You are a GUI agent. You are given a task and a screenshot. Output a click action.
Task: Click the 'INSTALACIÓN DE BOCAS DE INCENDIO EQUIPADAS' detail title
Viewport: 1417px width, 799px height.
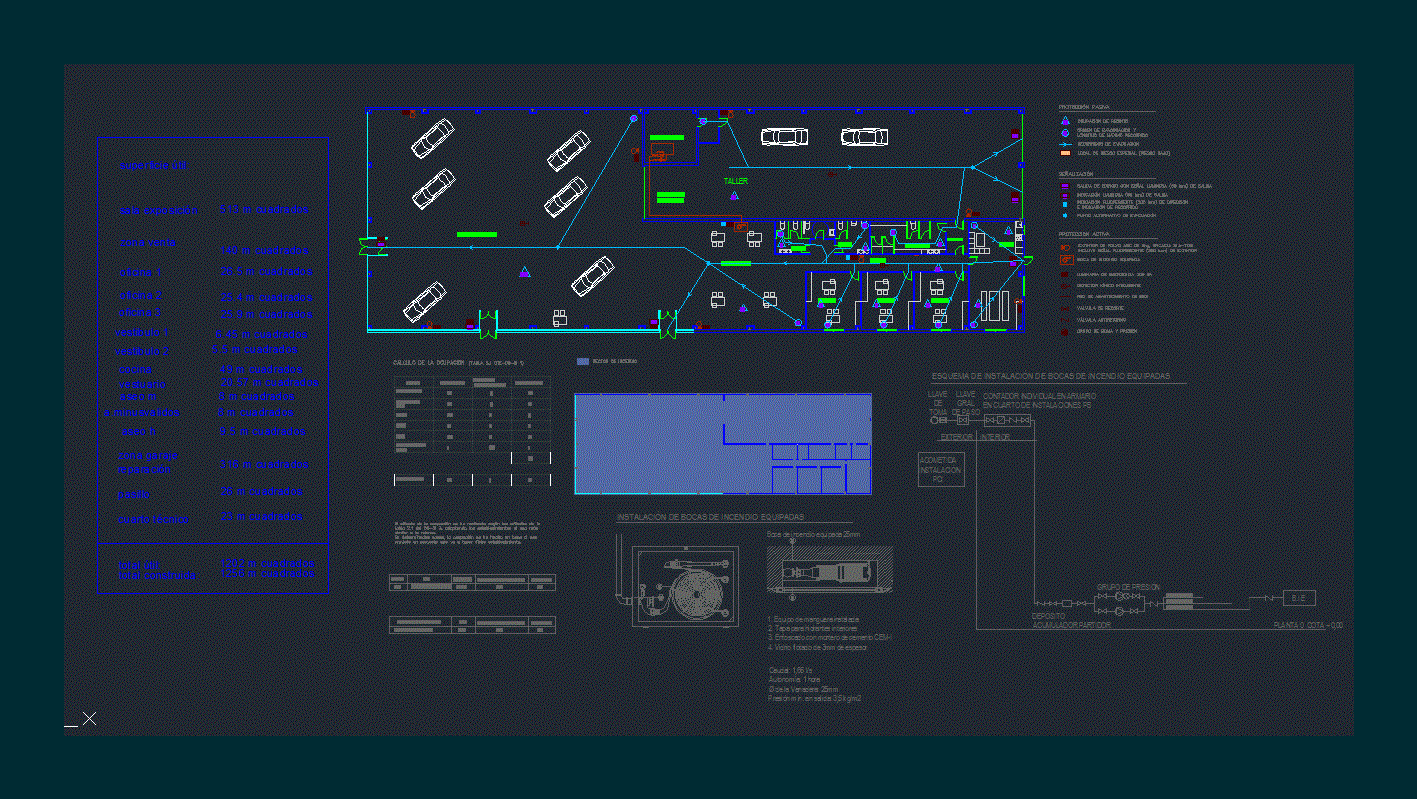(710, 518)
